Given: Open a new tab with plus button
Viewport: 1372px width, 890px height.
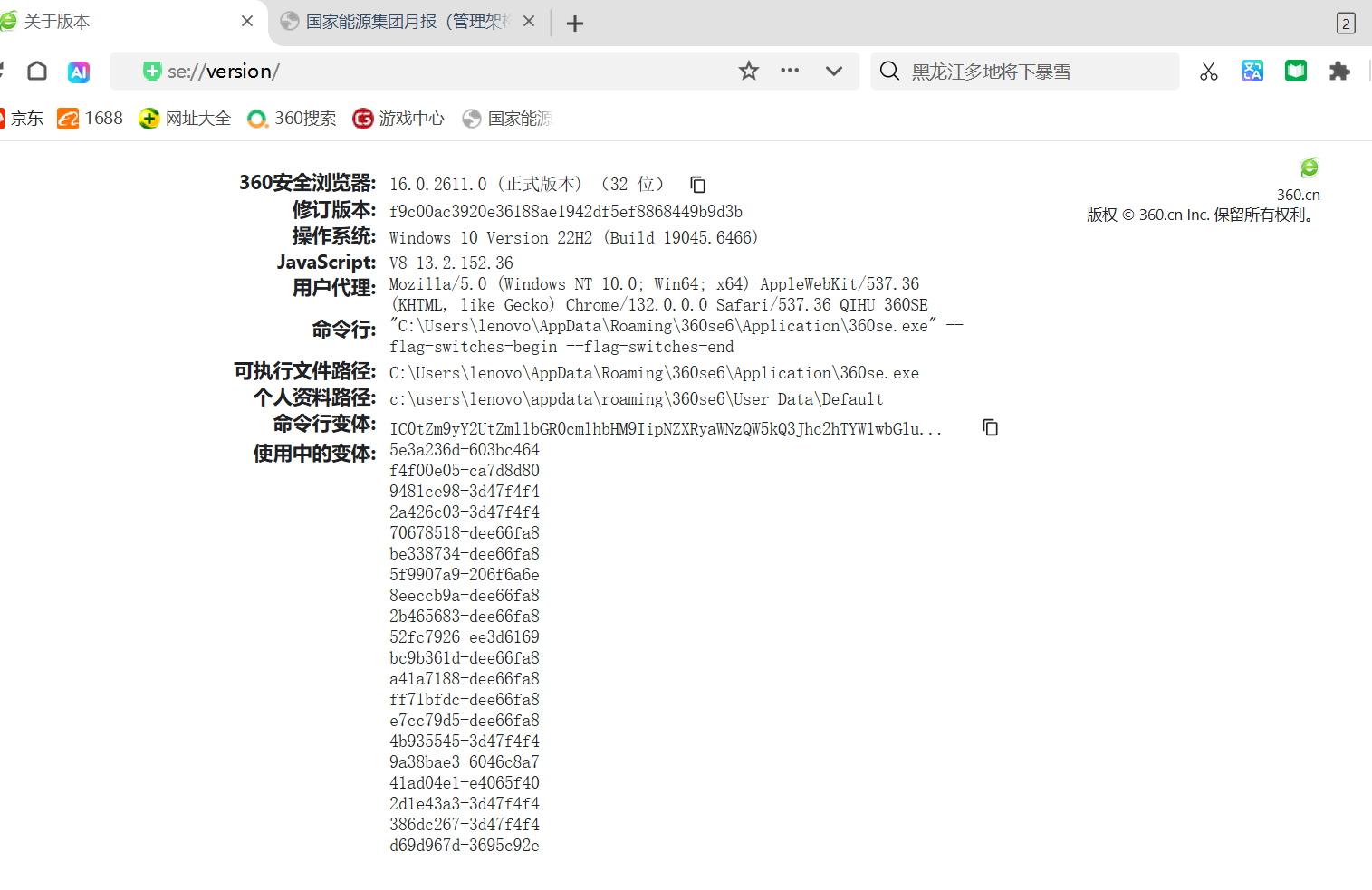Looking at the screenshot, I should pyautogui.click(x=574, y=24).
